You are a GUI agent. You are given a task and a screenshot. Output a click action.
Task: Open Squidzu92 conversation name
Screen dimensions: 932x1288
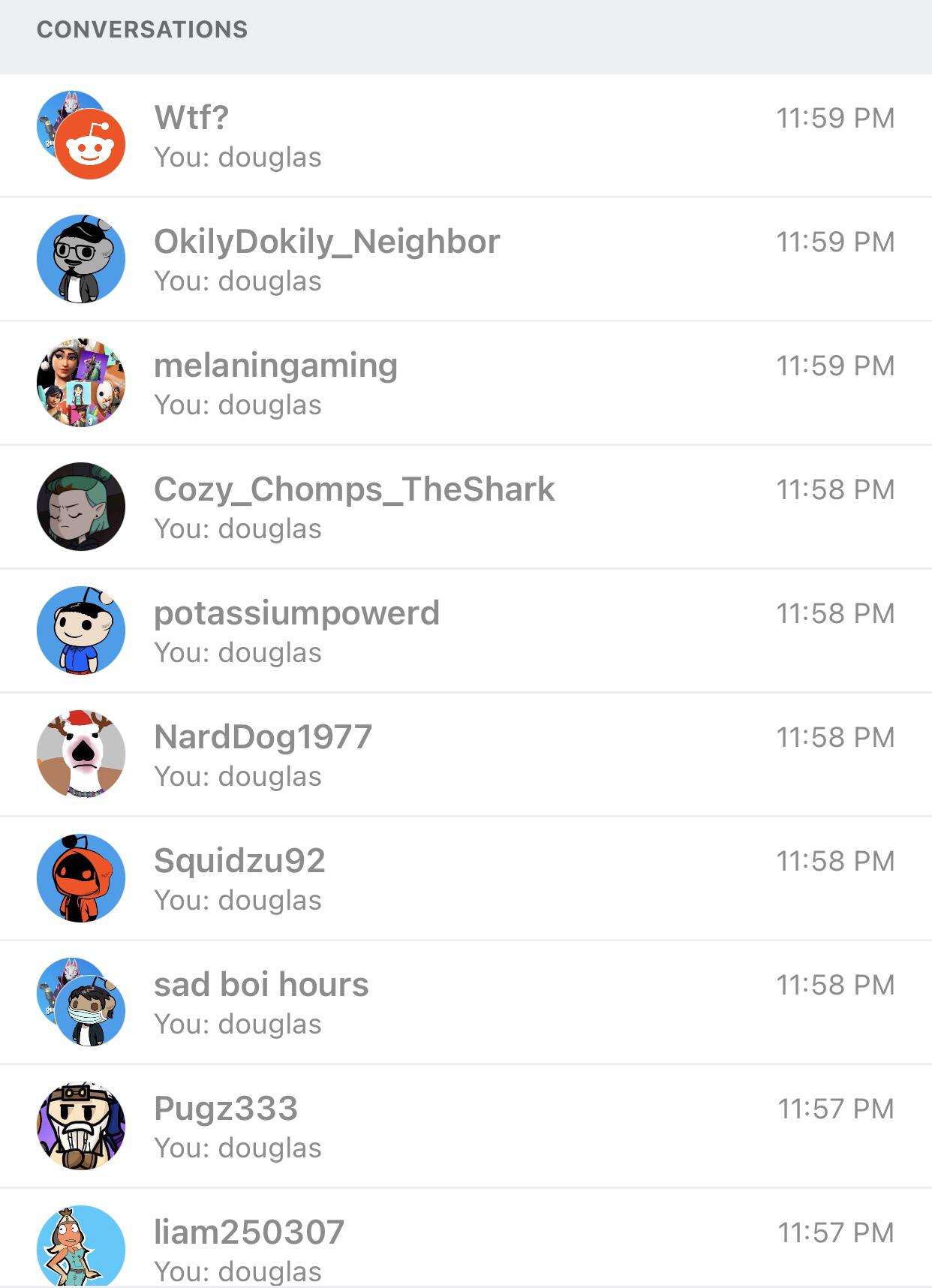(x=239, y=861)
